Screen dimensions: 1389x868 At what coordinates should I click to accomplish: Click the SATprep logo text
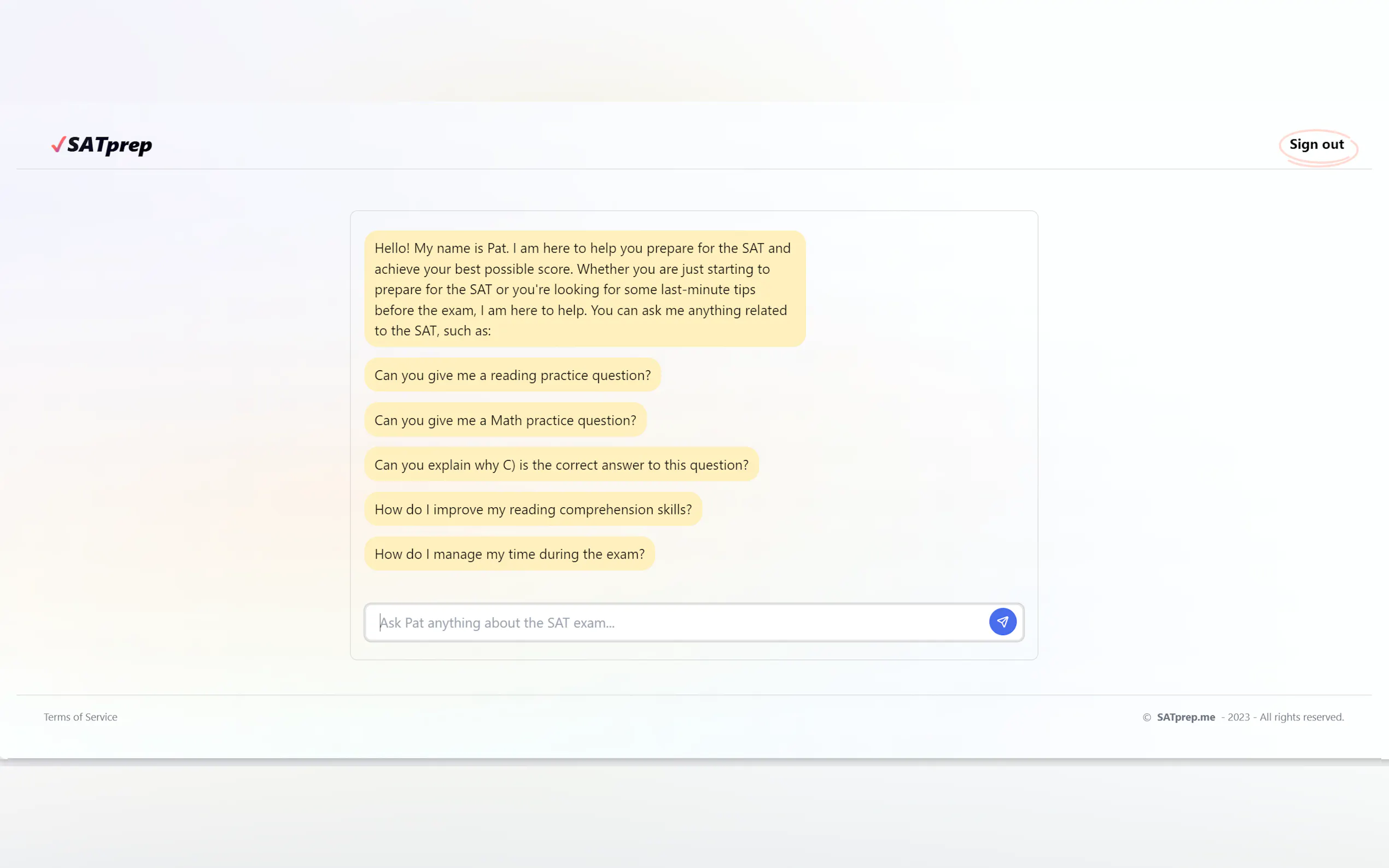click(x=110, y=145)
